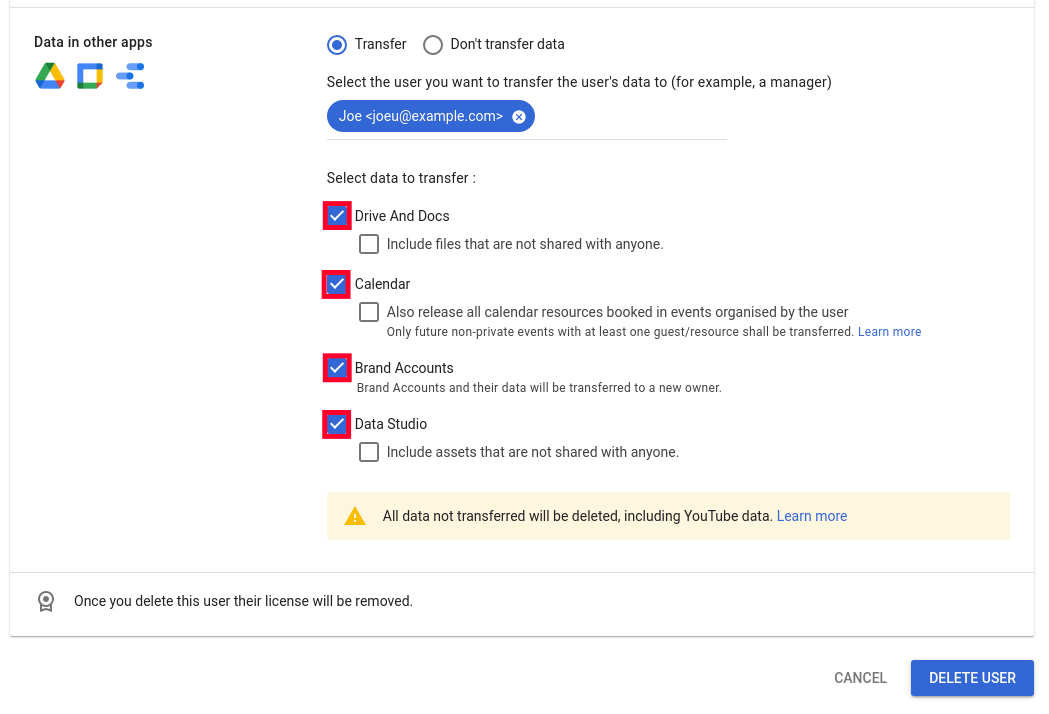Click the DELETE USER button
The height and width of the screenshot is (714, 1049).
(971, 678)
